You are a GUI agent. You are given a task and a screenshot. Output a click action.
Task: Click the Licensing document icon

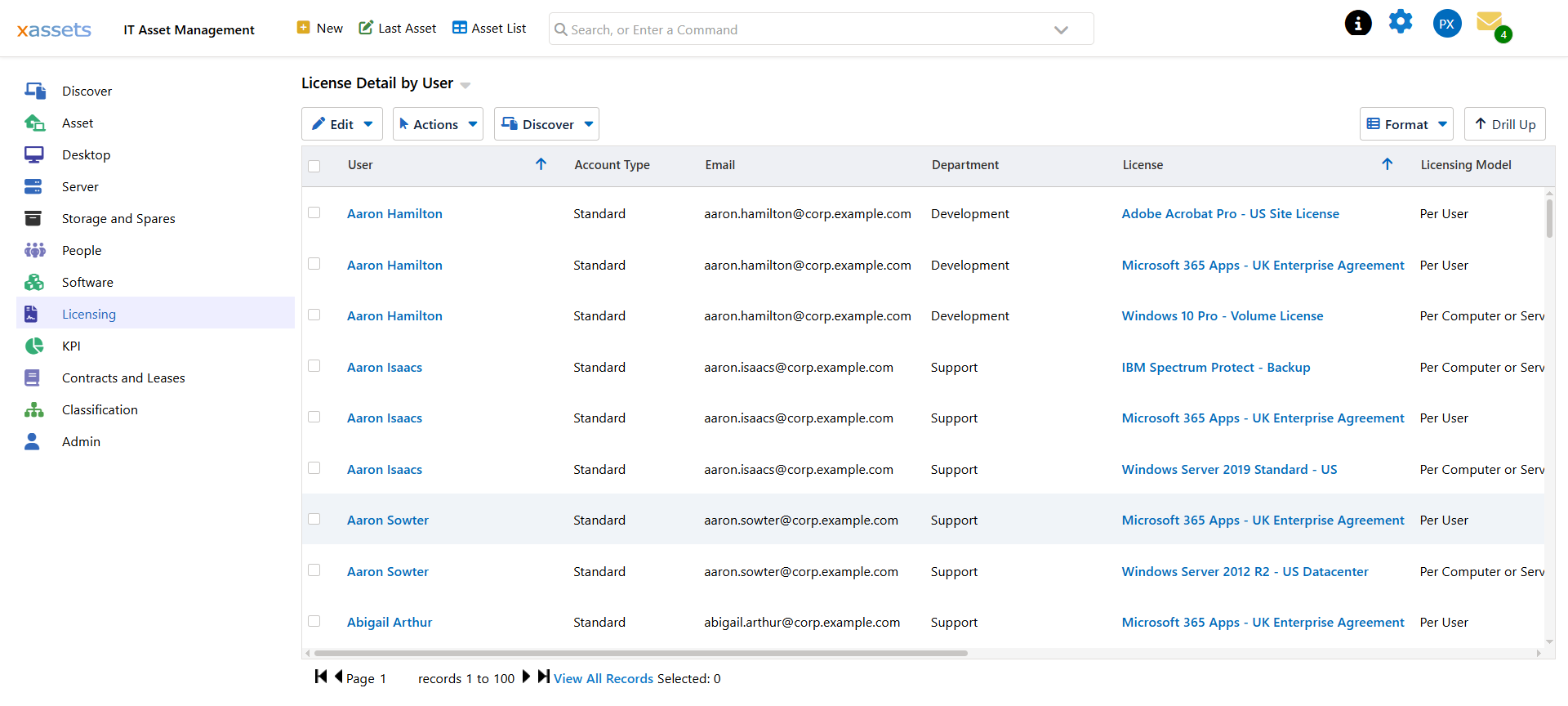pyautogui.click(x=31, y=314)
